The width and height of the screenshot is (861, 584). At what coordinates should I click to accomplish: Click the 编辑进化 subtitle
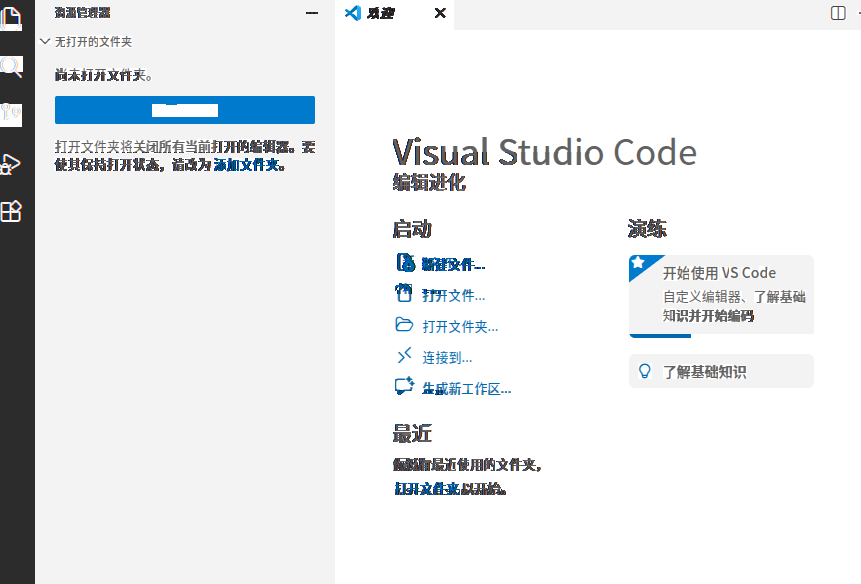pyautogui.click(x=429, y=182)
